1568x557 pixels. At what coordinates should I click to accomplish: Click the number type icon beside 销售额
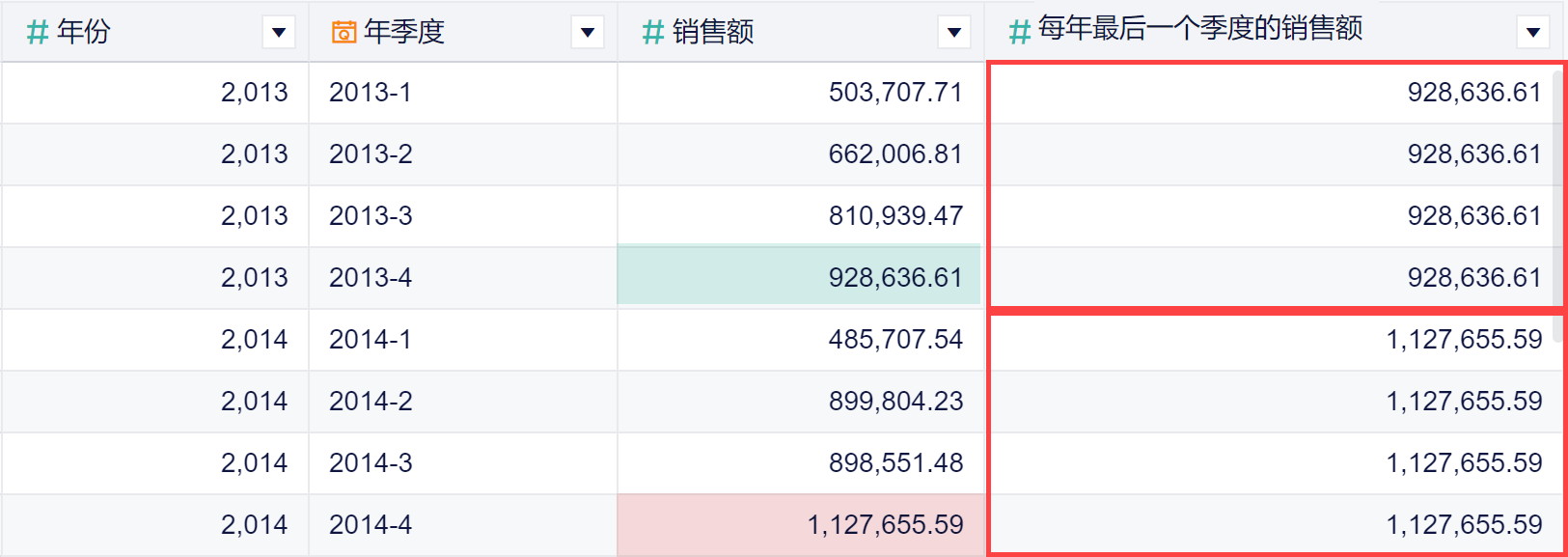(653, 33)
